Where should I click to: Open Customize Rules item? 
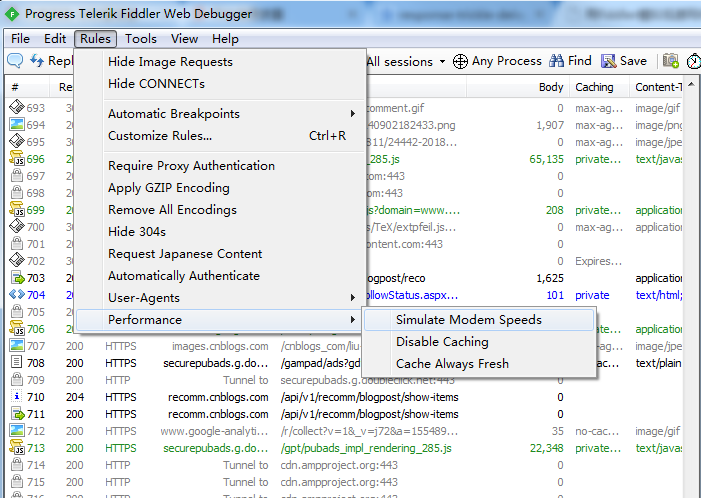tap(219, 135)
